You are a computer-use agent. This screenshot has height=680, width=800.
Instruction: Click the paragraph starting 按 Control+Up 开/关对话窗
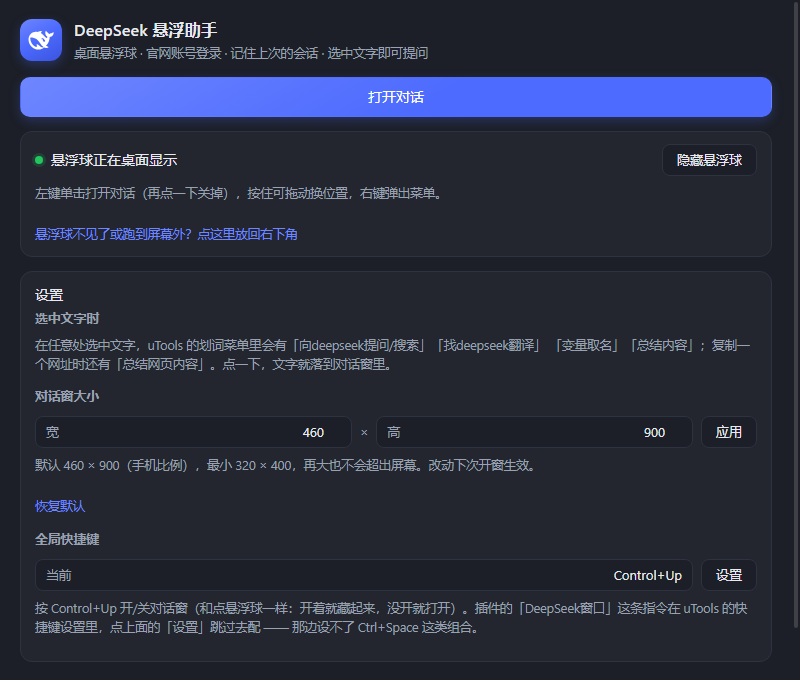pyautogui.click(x=391, y=618)
